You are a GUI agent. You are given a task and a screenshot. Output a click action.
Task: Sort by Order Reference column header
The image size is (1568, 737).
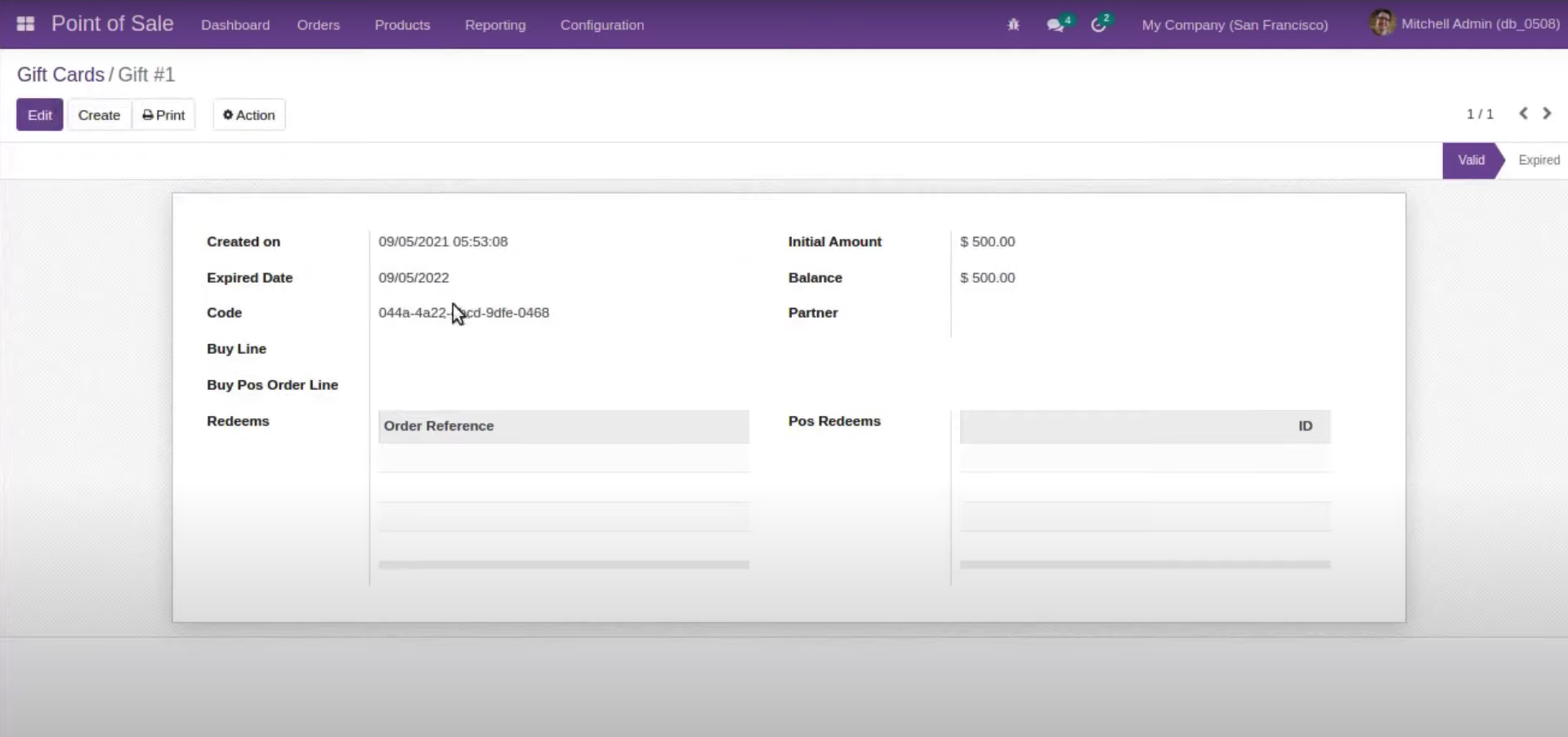pyautogui.click(x=439, y=426)
